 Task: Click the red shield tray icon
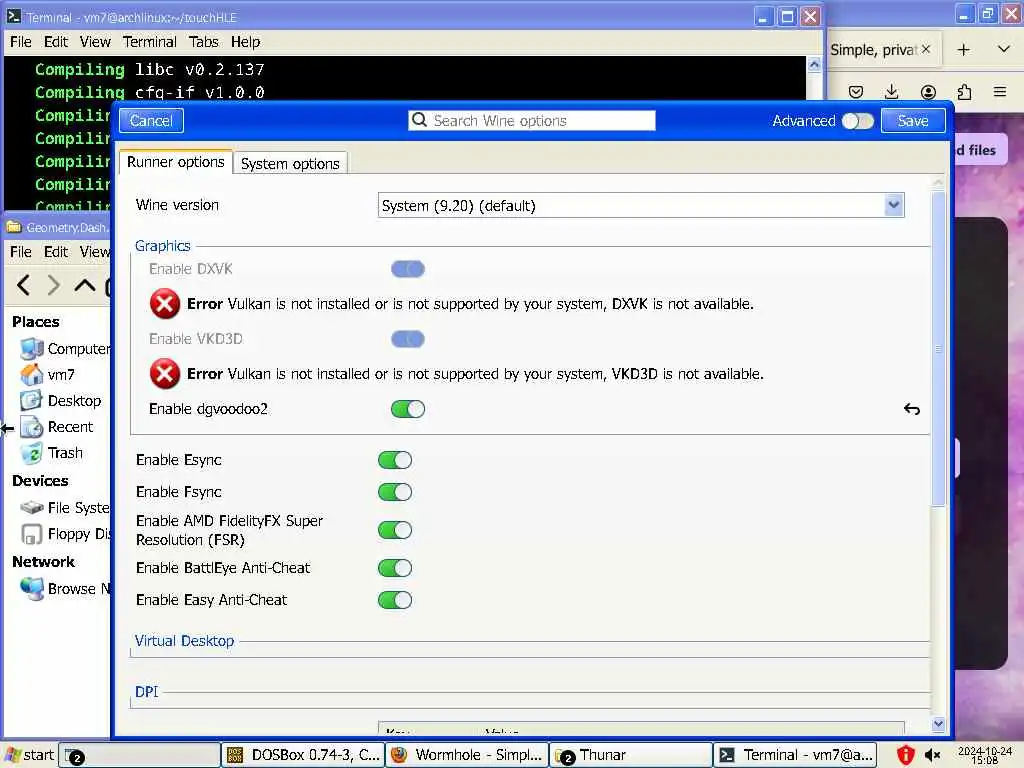tap(905, 755)
